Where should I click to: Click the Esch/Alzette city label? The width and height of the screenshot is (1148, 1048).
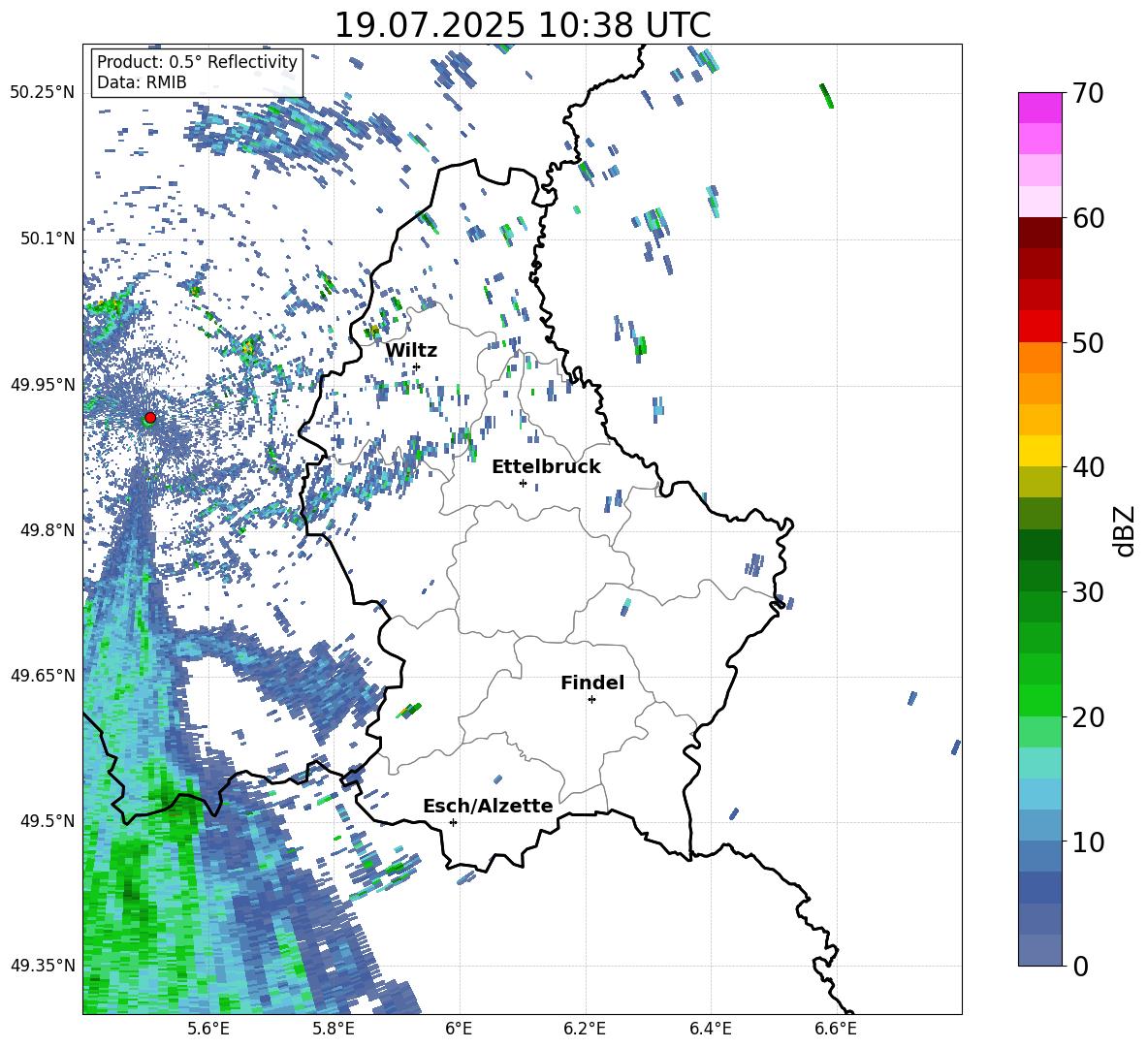[489, 806]
